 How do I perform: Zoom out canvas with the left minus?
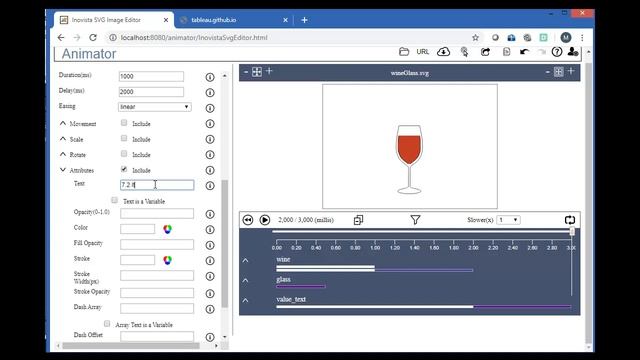point(246,72)
